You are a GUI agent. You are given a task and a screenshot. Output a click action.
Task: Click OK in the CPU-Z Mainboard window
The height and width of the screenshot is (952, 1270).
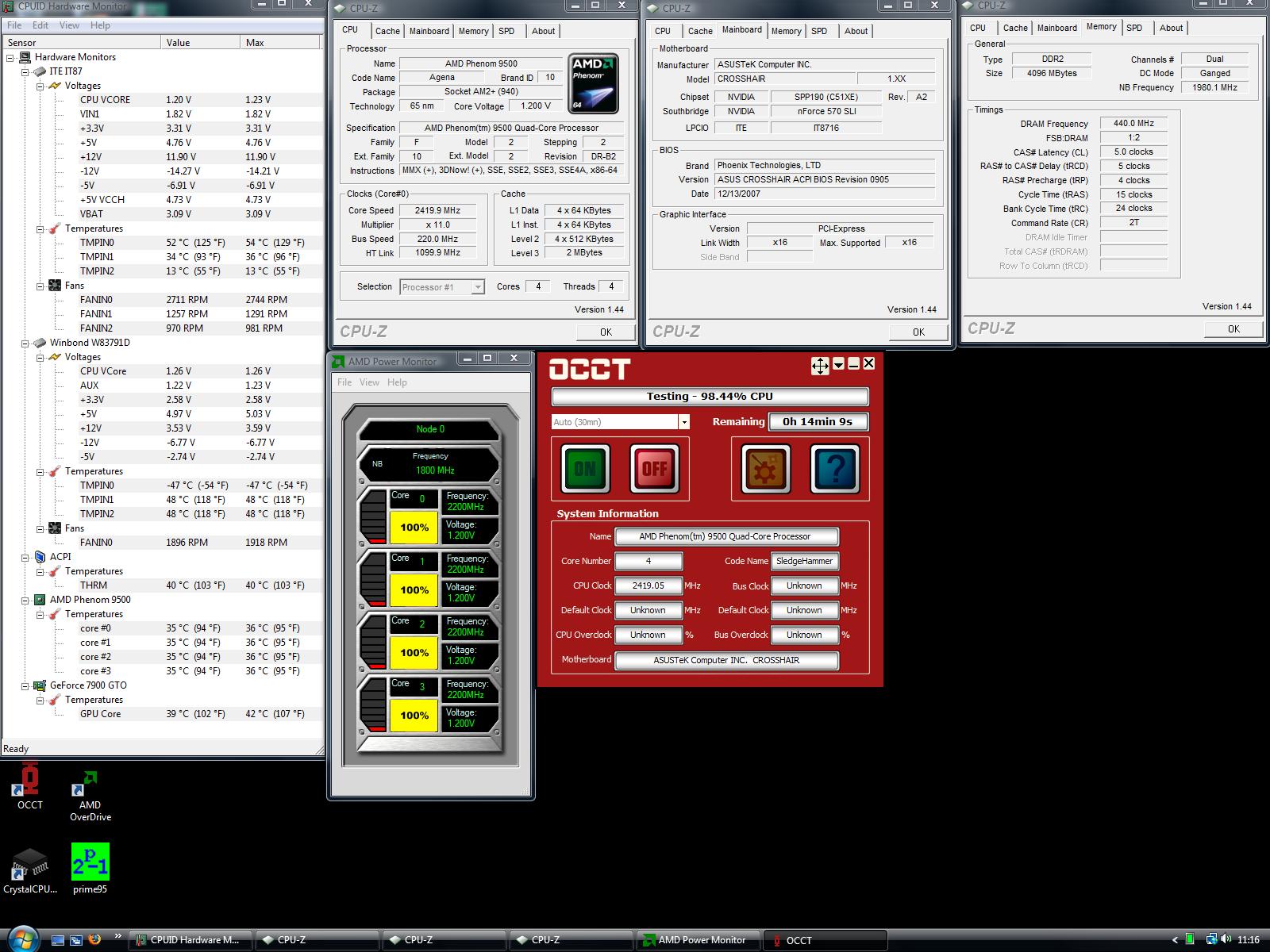(x=918, y=332)
